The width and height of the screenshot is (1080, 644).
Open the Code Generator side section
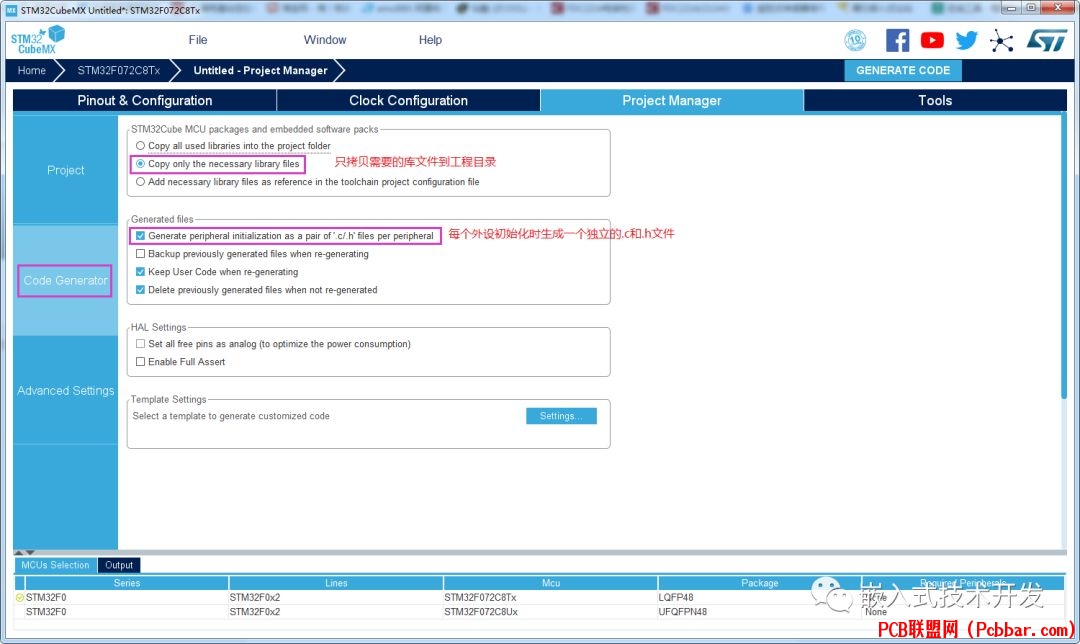coord(65,280)
